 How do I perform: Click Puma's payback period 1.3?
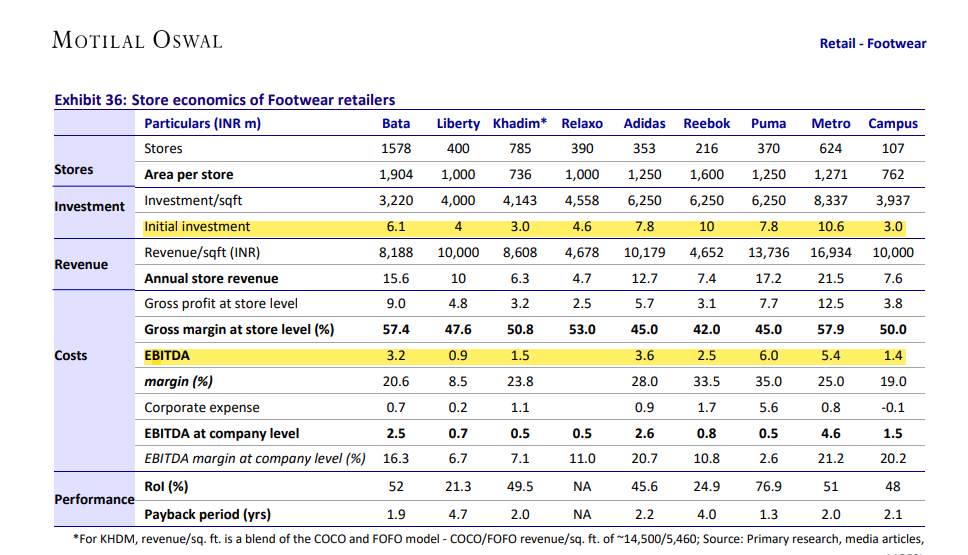[768, 514]
